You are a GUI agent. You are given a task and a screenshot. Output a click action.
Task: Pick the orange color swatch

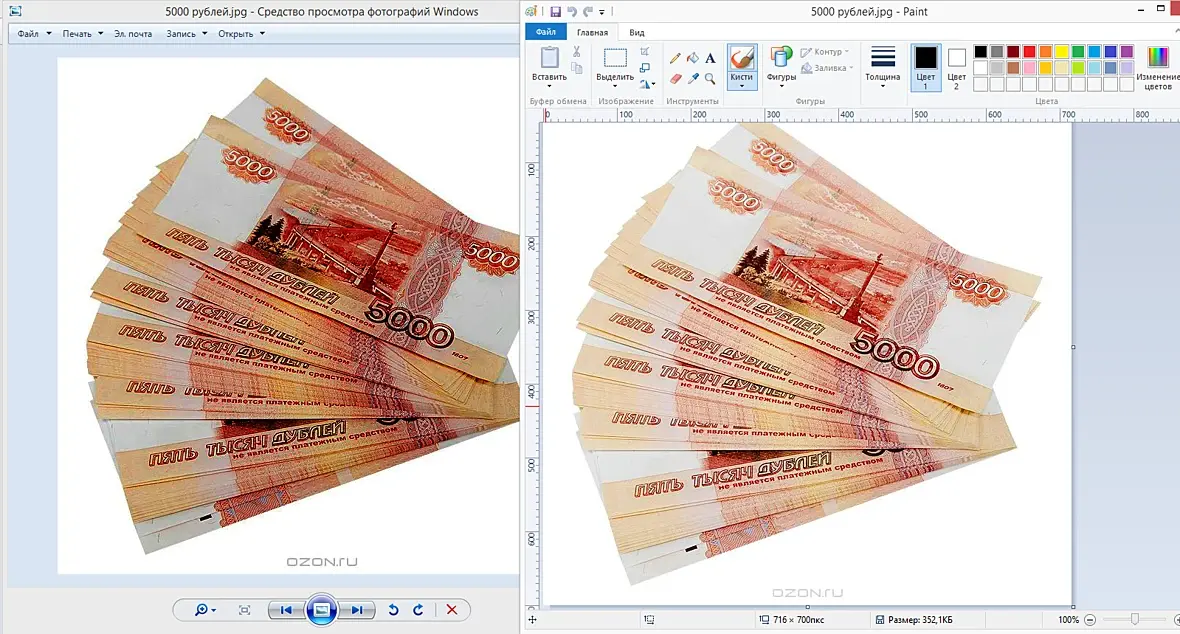tap(1045, 51)
